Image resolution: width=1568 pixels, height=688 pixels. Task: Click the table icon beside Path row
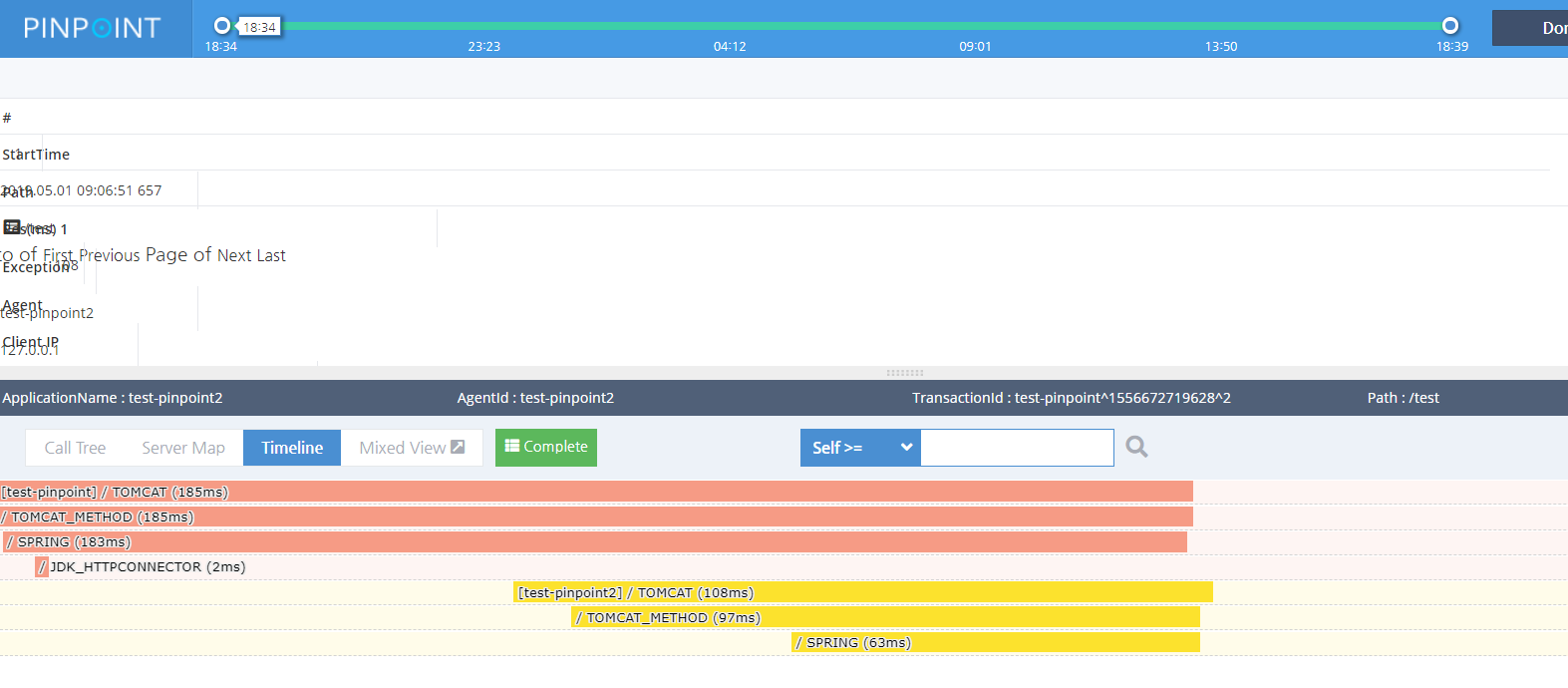(x=12, y=227)
